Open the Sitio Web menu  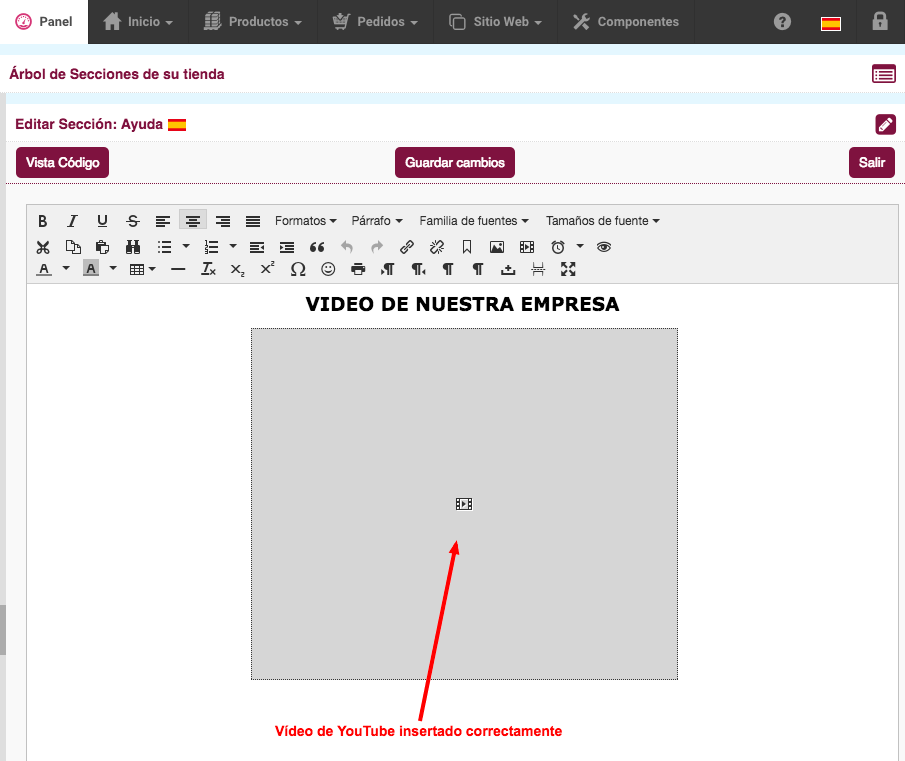495,22
